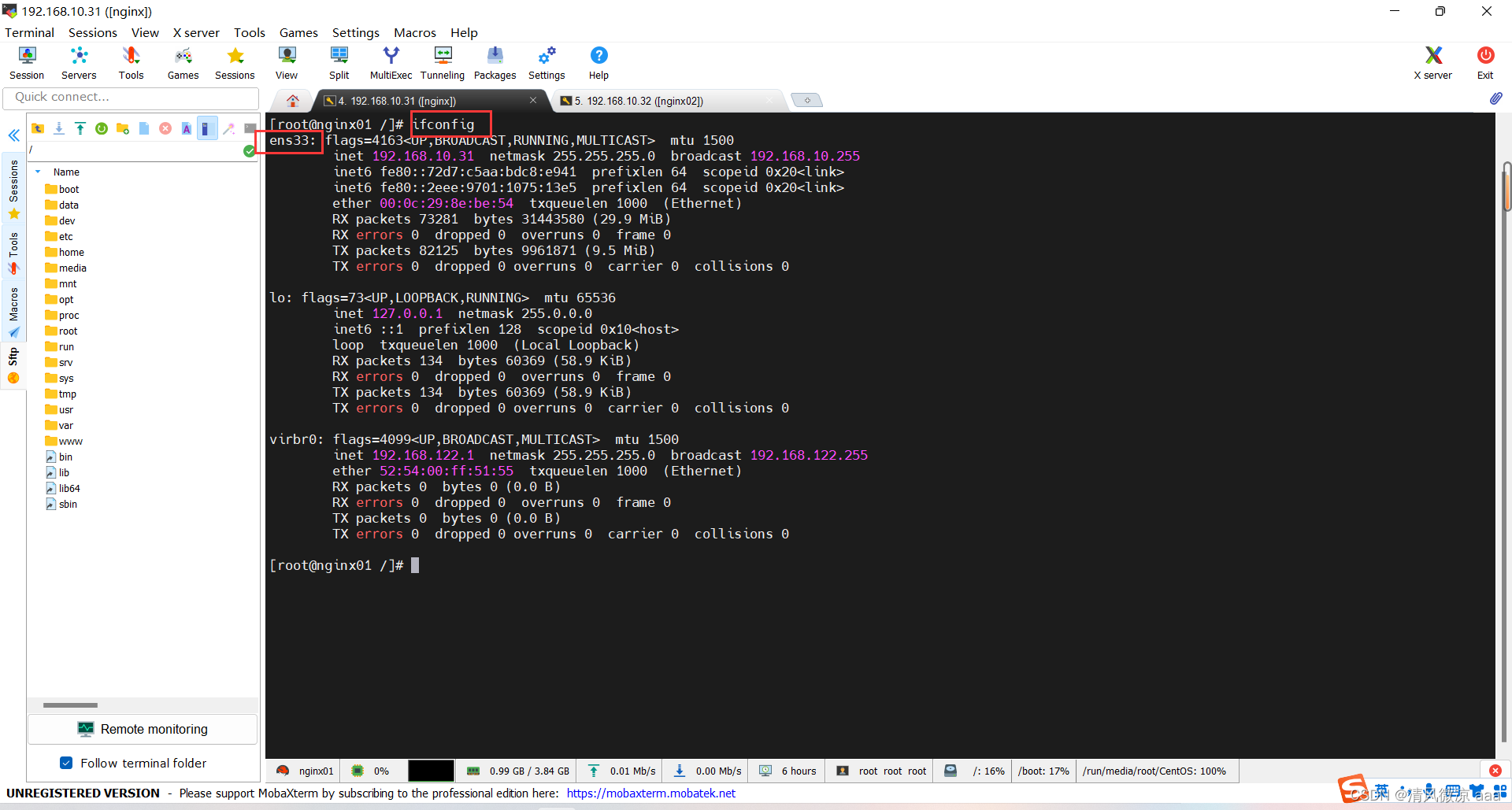Open the Help question-mark icon
The width and height of the screenshot is (1512, 810).
point(598,63)
